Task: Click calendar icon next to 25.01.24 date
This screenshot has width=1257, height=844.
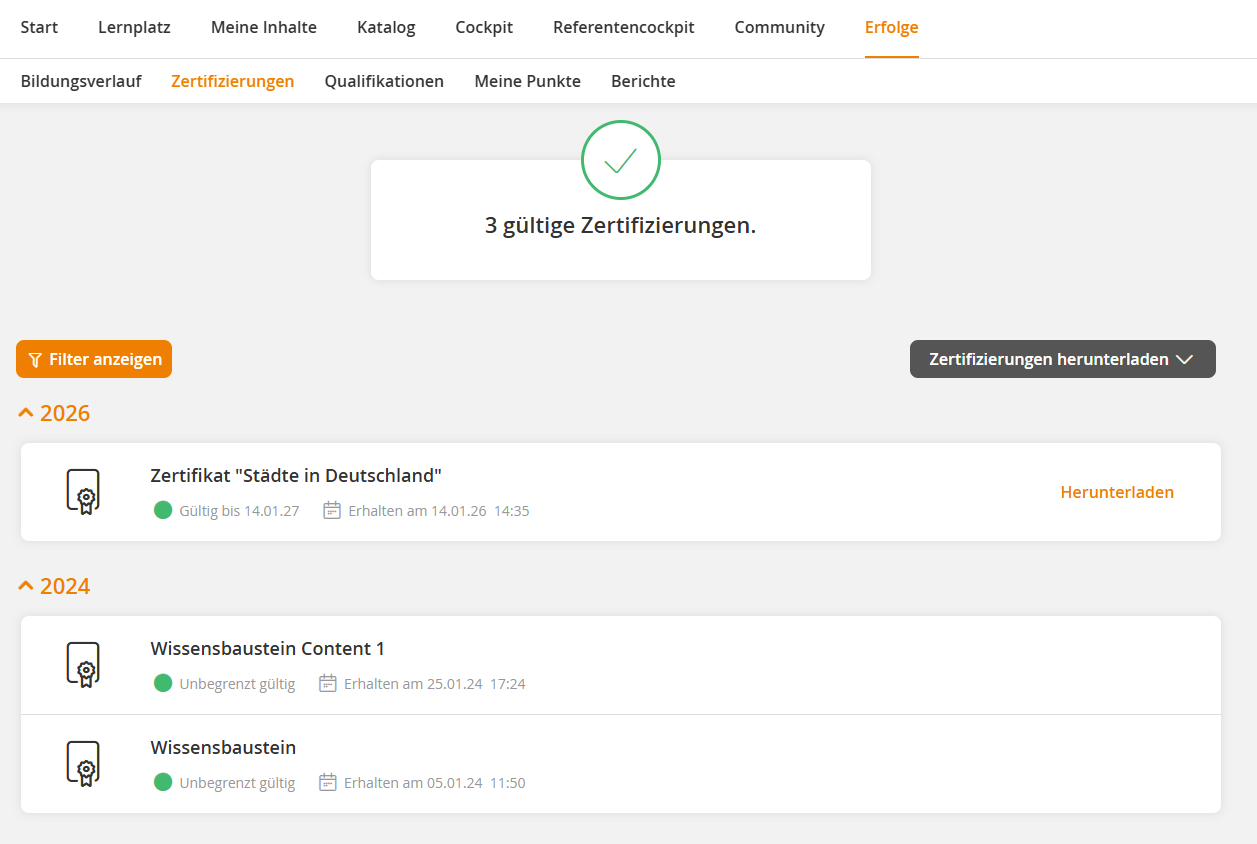Action: (x=328, y=684)
